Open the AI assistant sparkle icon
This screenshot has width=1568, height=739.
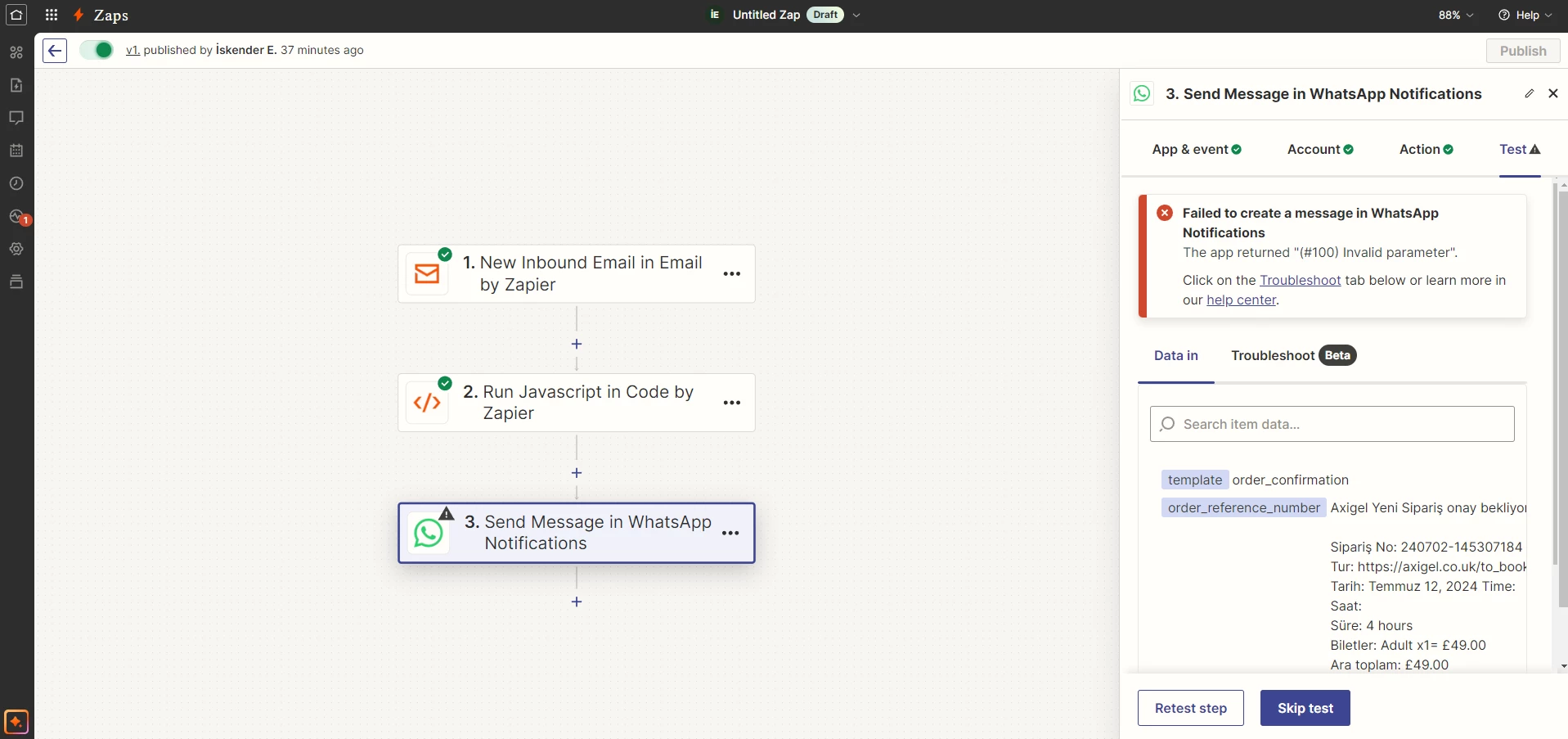[x=16, y=722]
